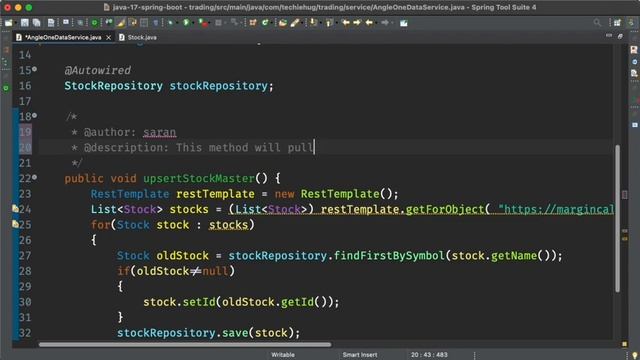640x360 pixels.
Task: Click the Save floppy disk icon
Action: pos(25,23)
